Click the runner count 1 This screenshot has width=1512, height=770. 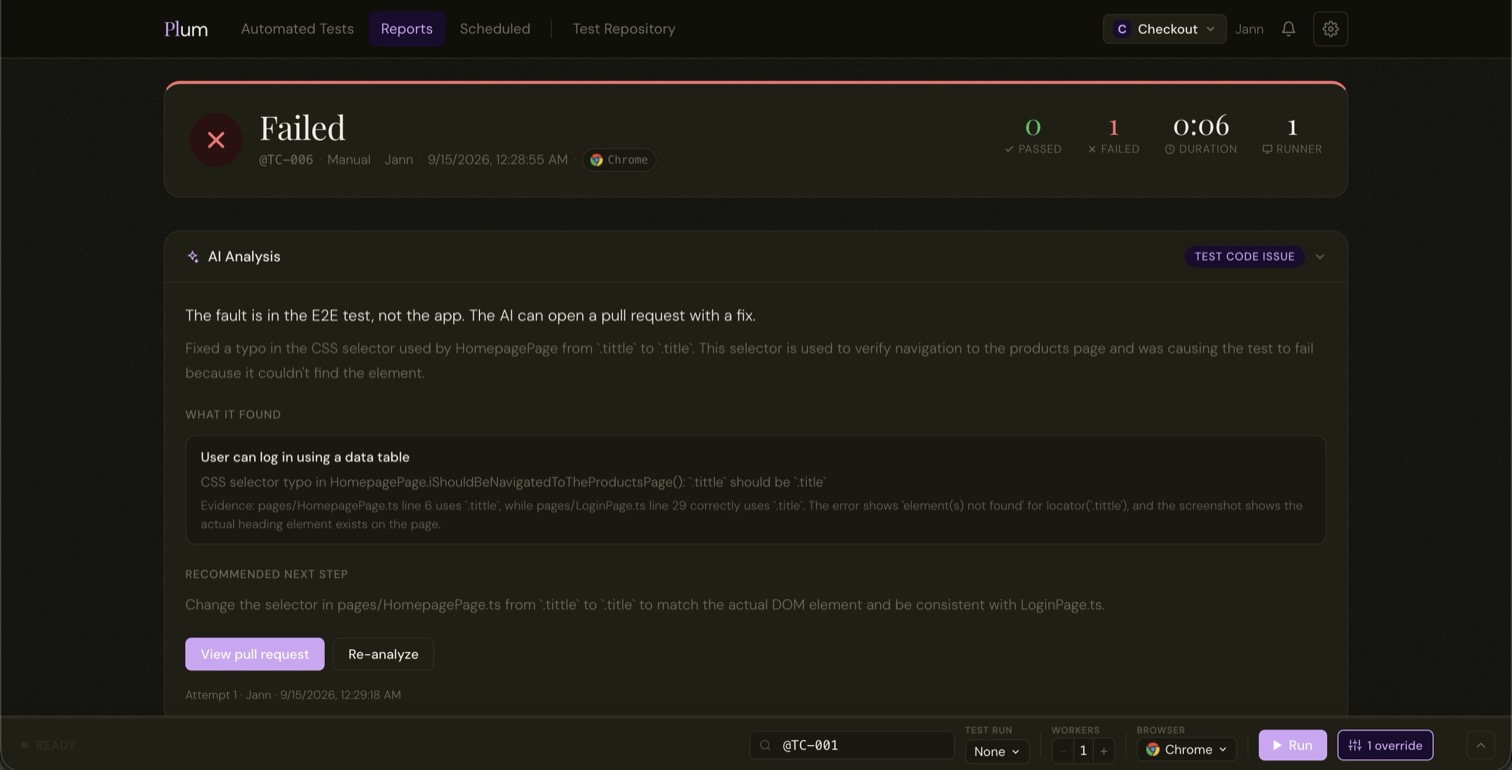click(x=1292, y=127)
